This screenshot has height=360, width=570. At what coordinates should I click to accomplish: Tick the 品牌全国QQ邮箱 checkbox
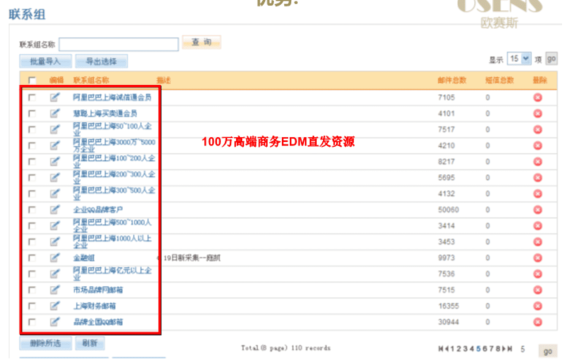tap(32, 322)
